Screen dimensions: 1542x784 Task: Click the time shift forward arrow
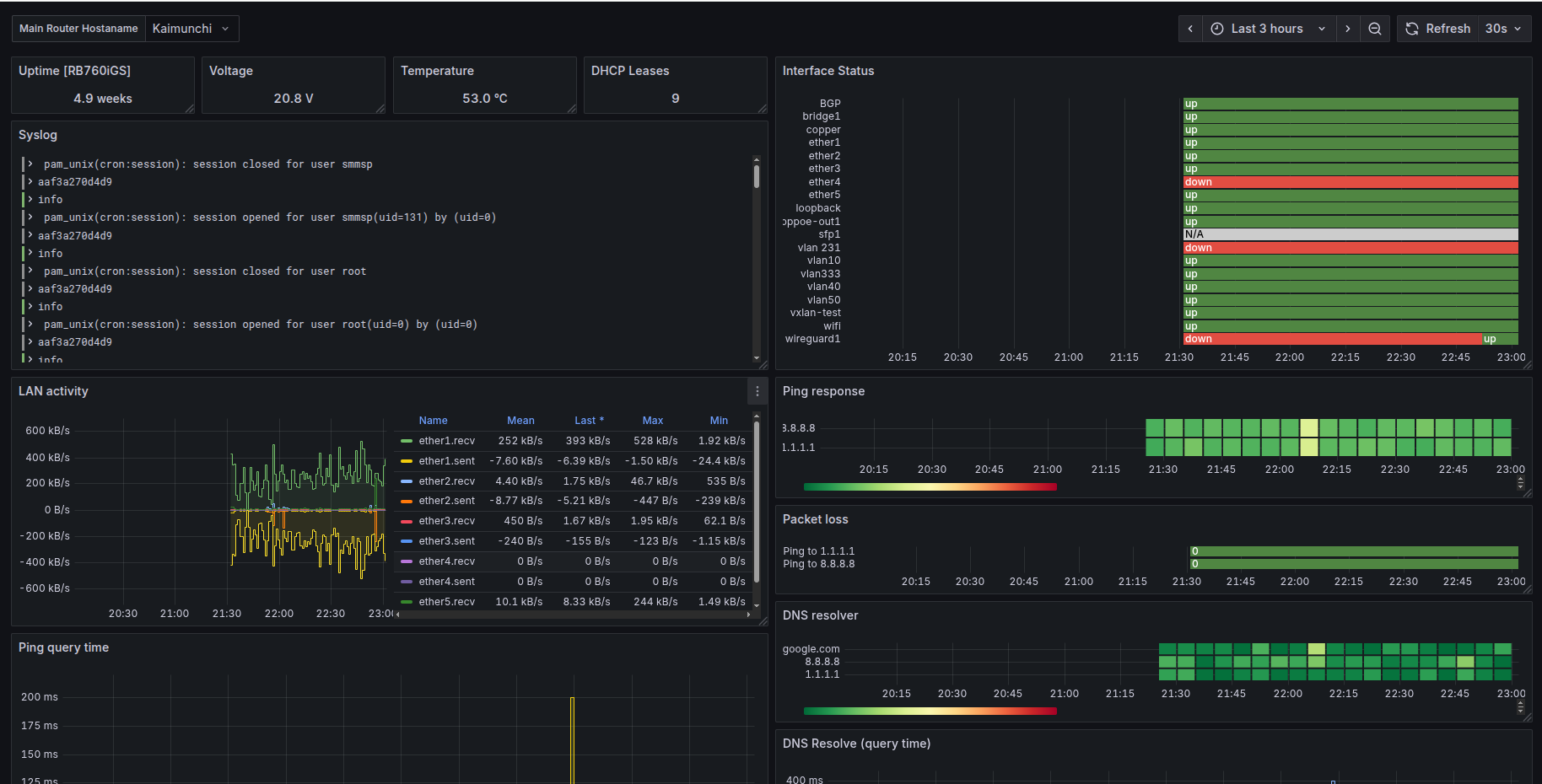point(1348,28)
